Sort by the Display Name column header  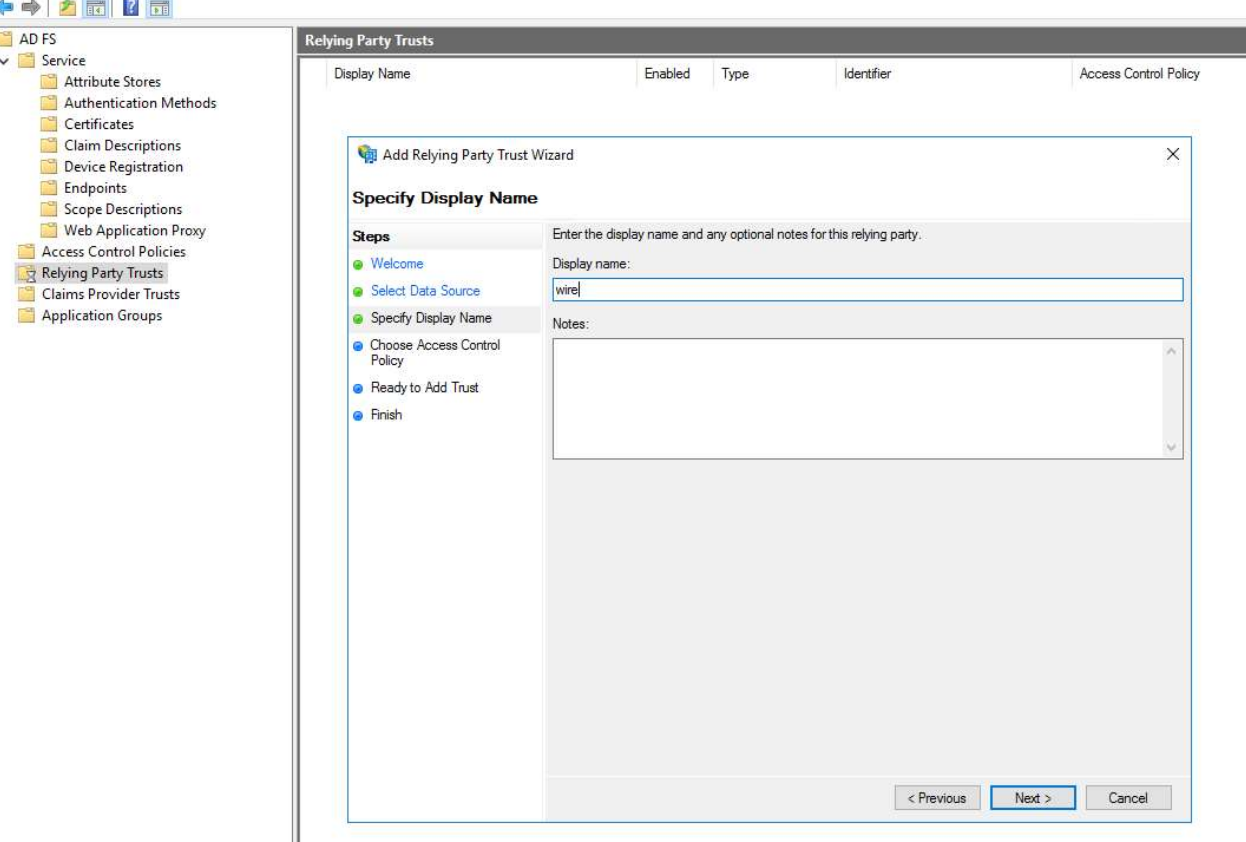pos(372,74)
